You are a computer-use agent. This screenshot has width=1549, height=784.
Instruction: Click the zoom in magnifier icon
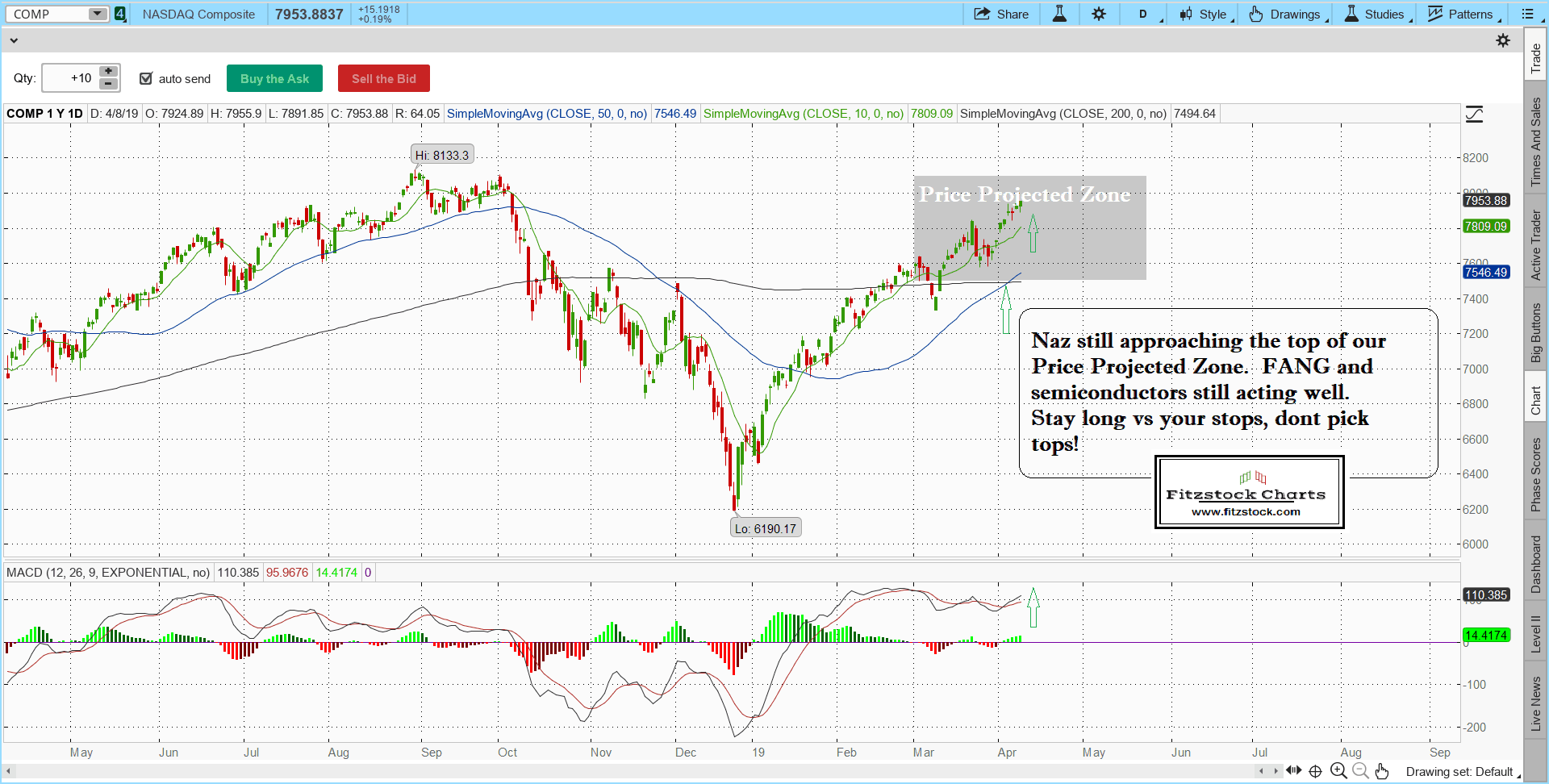(x=1338, y=771)
